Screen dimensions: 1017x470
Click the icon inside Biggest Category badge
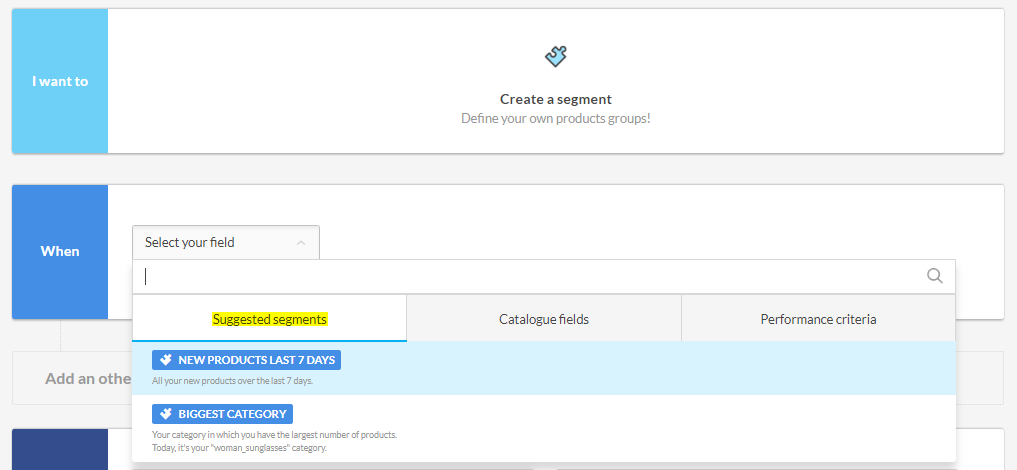[166, 413]
